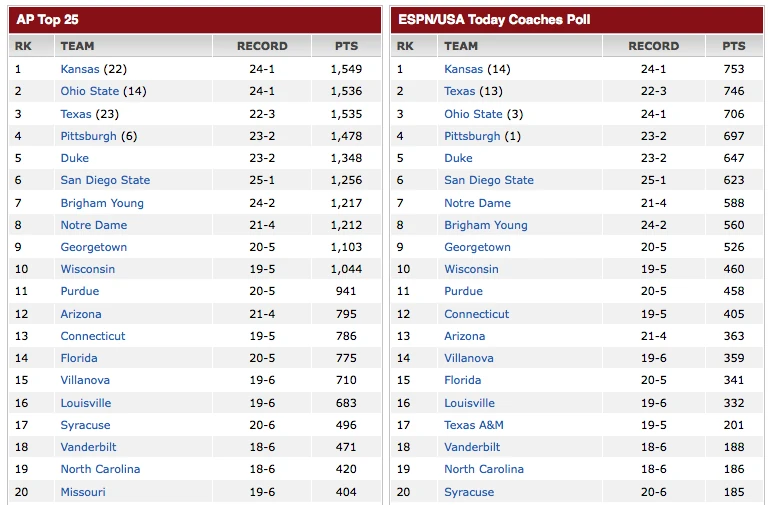Click Purdue in the AP Top 25
Screen dimensions: 769x505
[80, 291]
